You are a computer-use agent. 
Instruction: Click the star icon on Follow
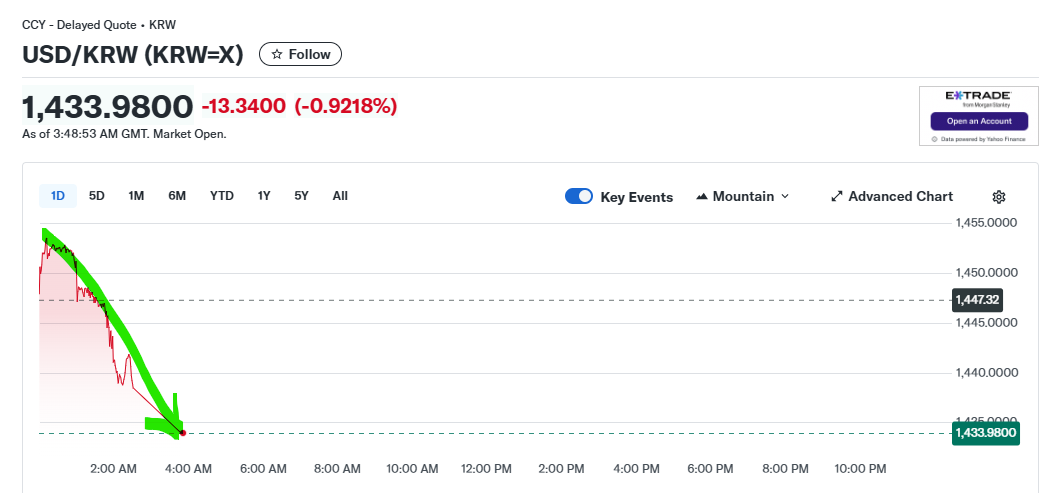pyautogui.click(x=277, y=54)
